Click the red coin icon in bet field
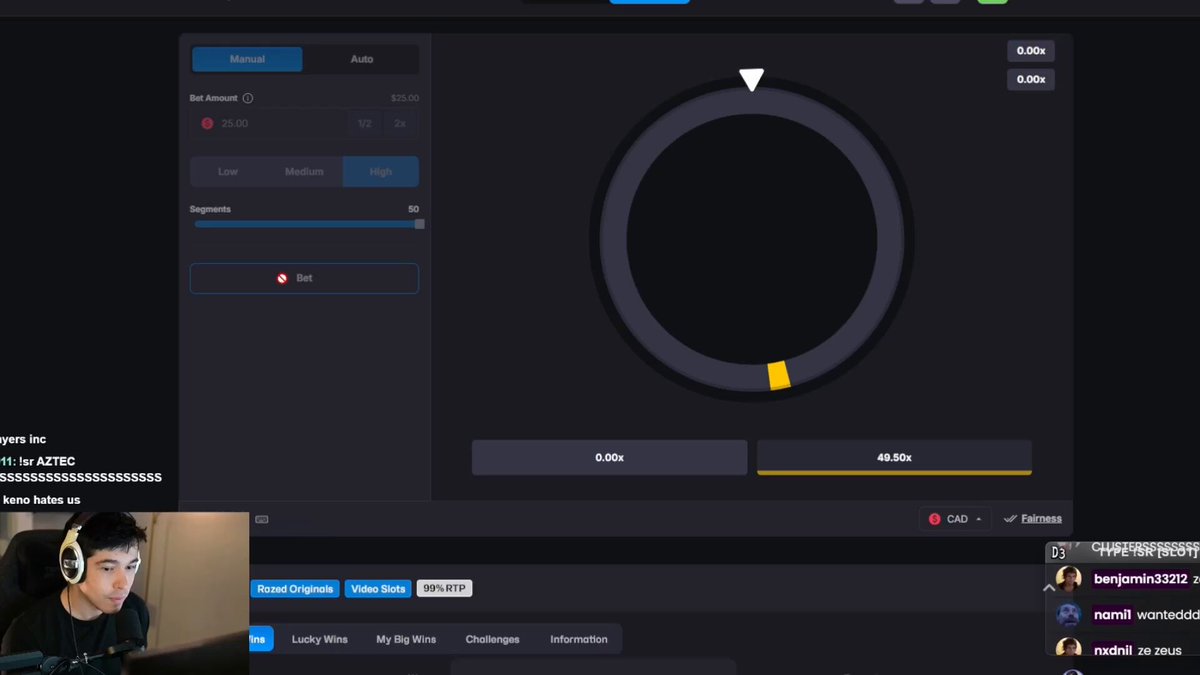The height and width of the screenshot is (675, 1200). pyautogui.click(x=207, y=123)
